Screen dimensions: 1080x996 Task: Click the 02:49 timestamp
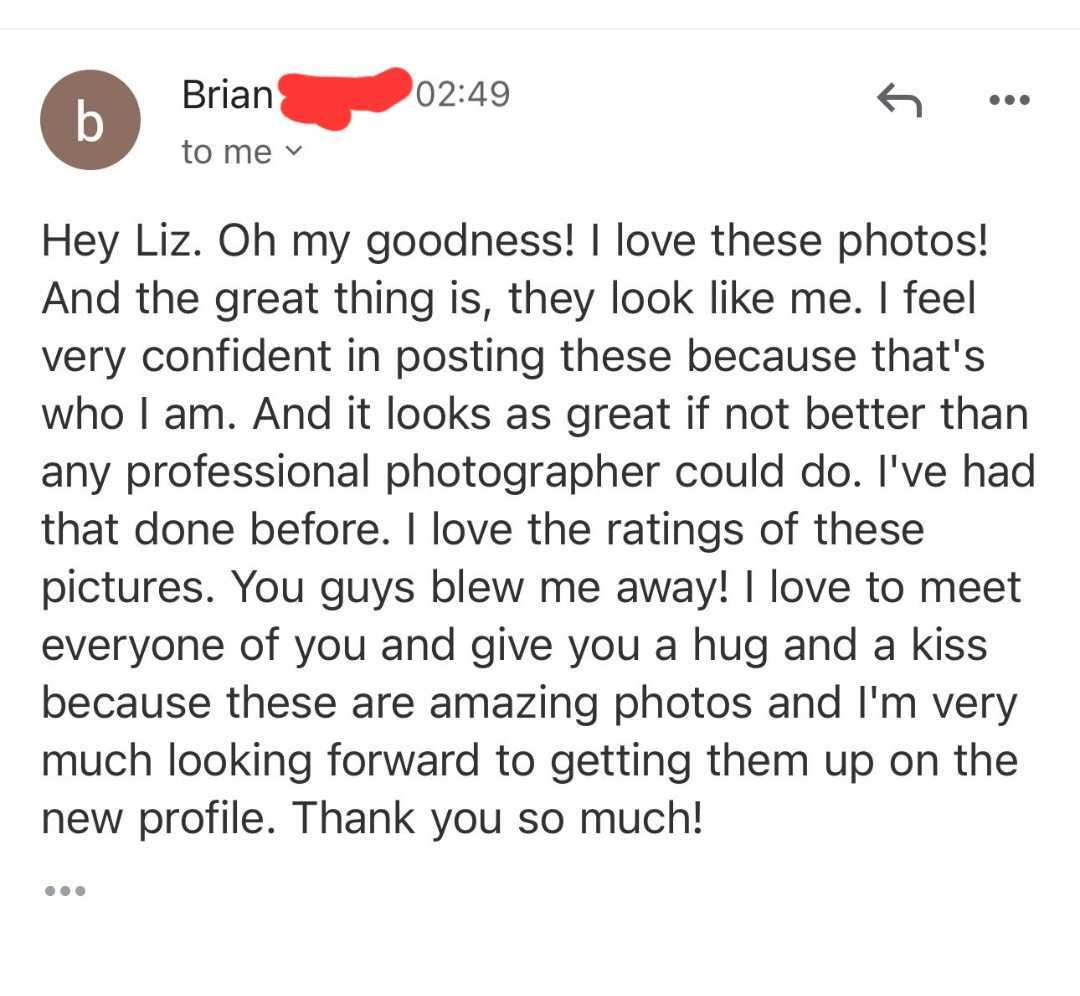pyautogui.click(x=462, y=95)
